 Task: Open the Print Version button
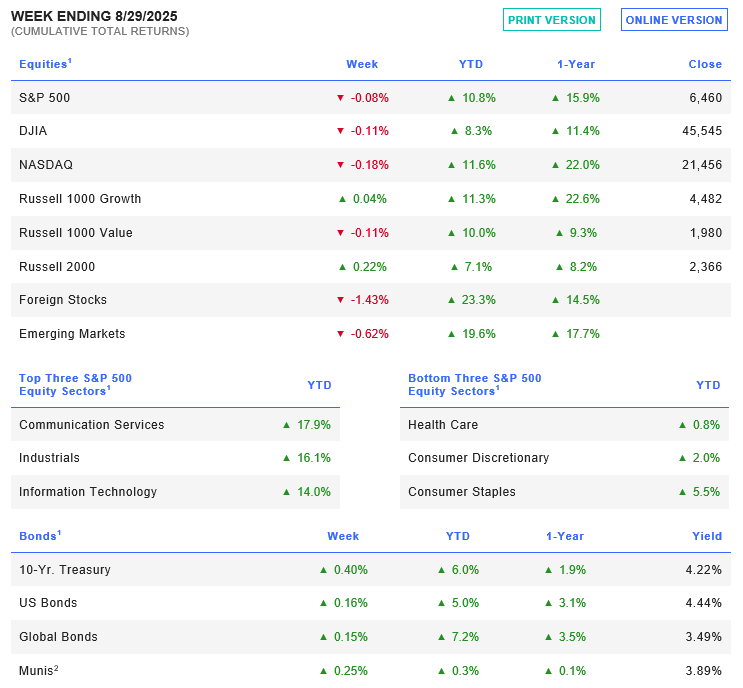[552, 20]
